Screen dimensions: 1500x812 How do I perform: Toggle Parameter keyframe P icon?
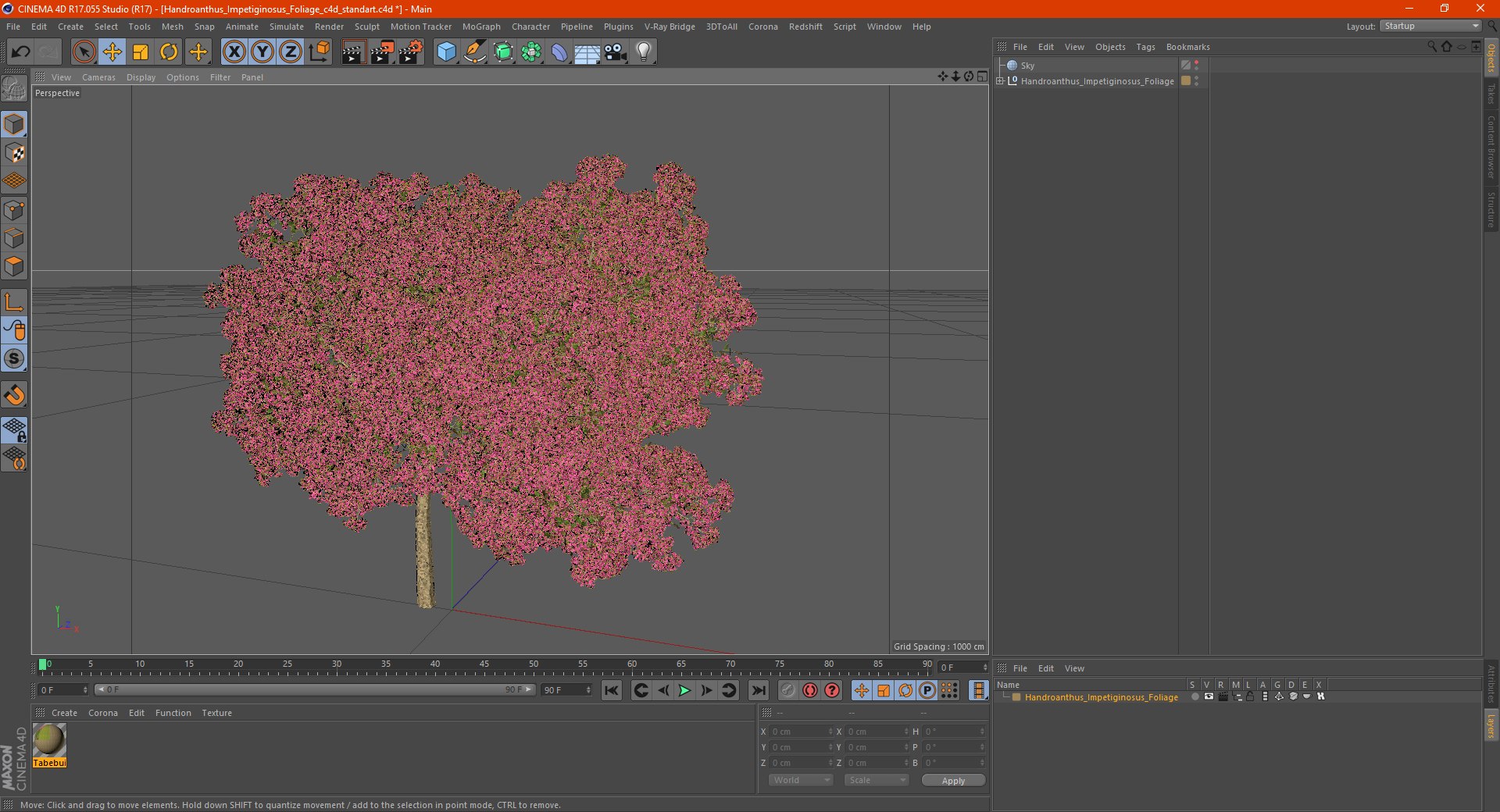[x=927, y=690]
